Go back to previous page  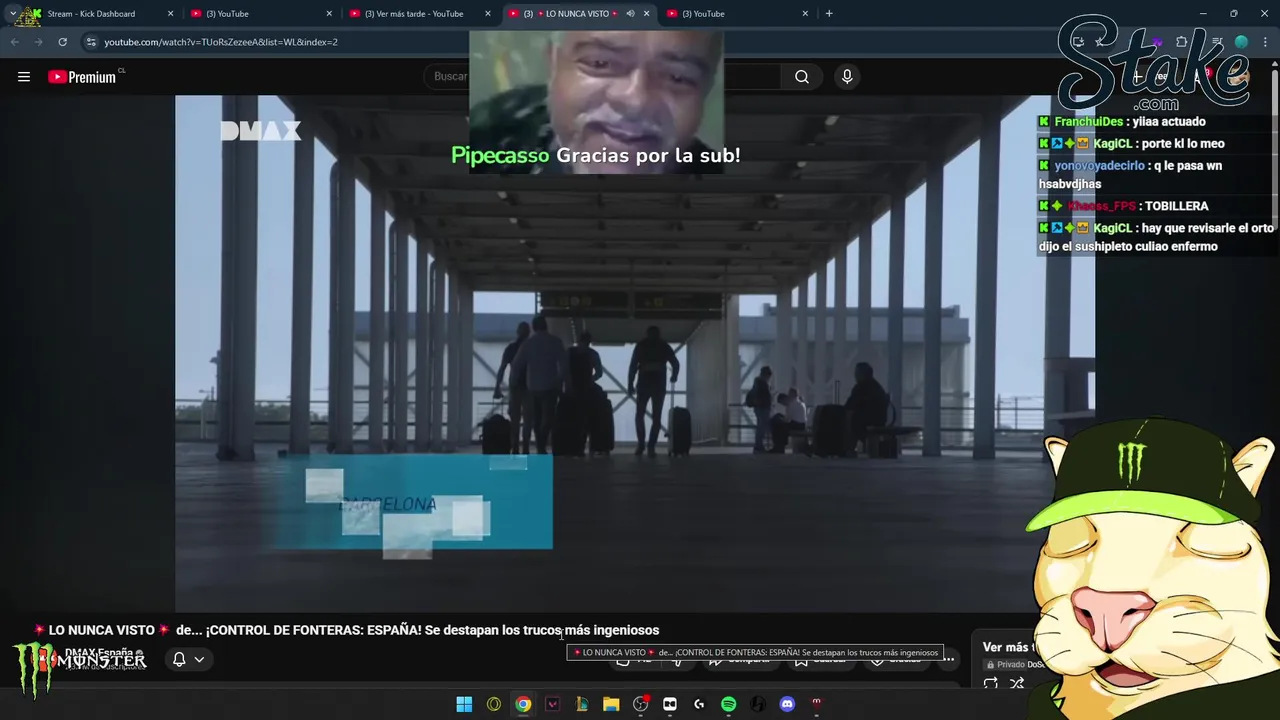[x=15, y=42]
